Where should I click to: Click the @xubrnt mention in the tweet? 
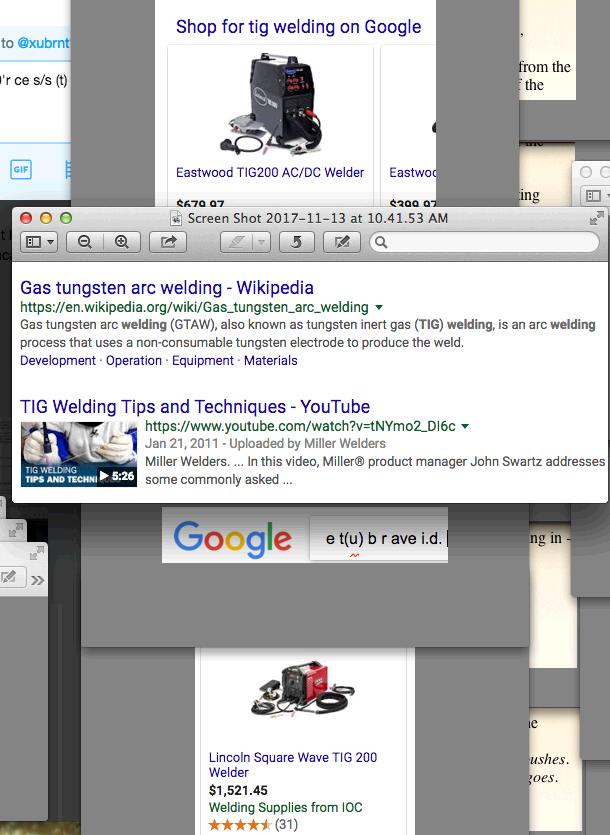(x=43, y=43)
